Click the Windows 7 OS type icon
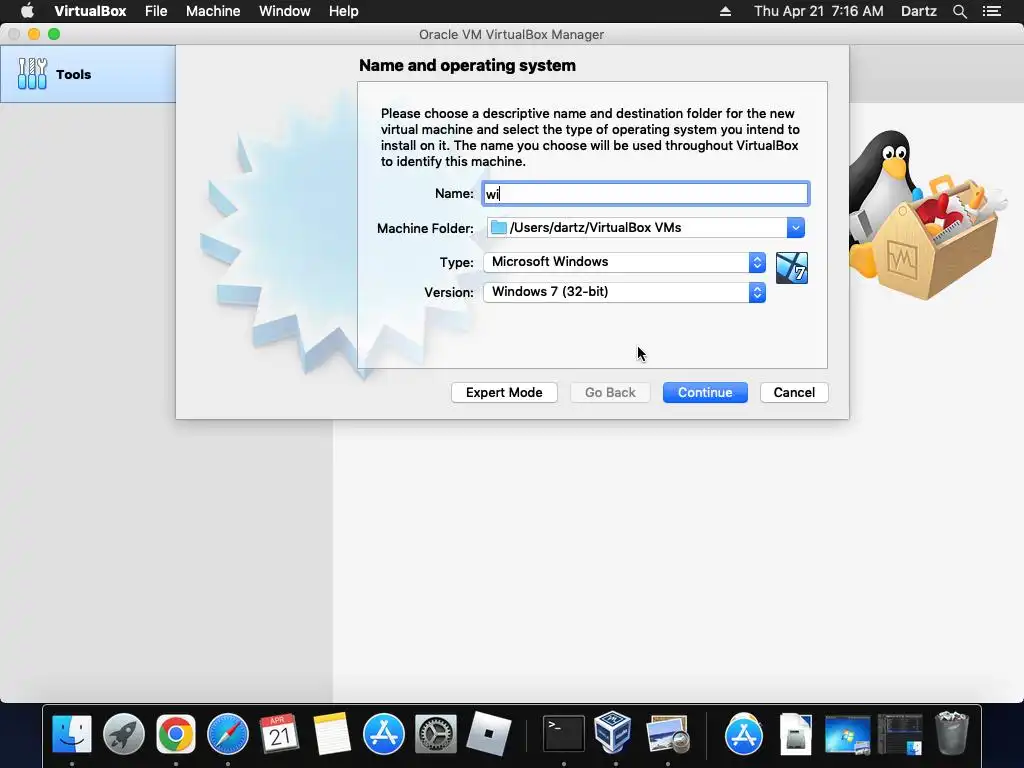 click(792, 268)
